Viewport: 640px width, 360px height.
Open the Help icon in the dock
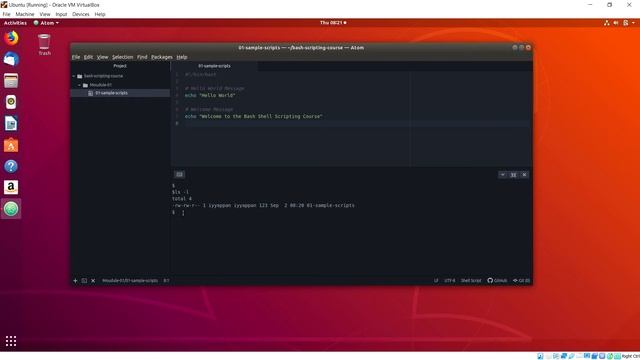pos(11,166)
